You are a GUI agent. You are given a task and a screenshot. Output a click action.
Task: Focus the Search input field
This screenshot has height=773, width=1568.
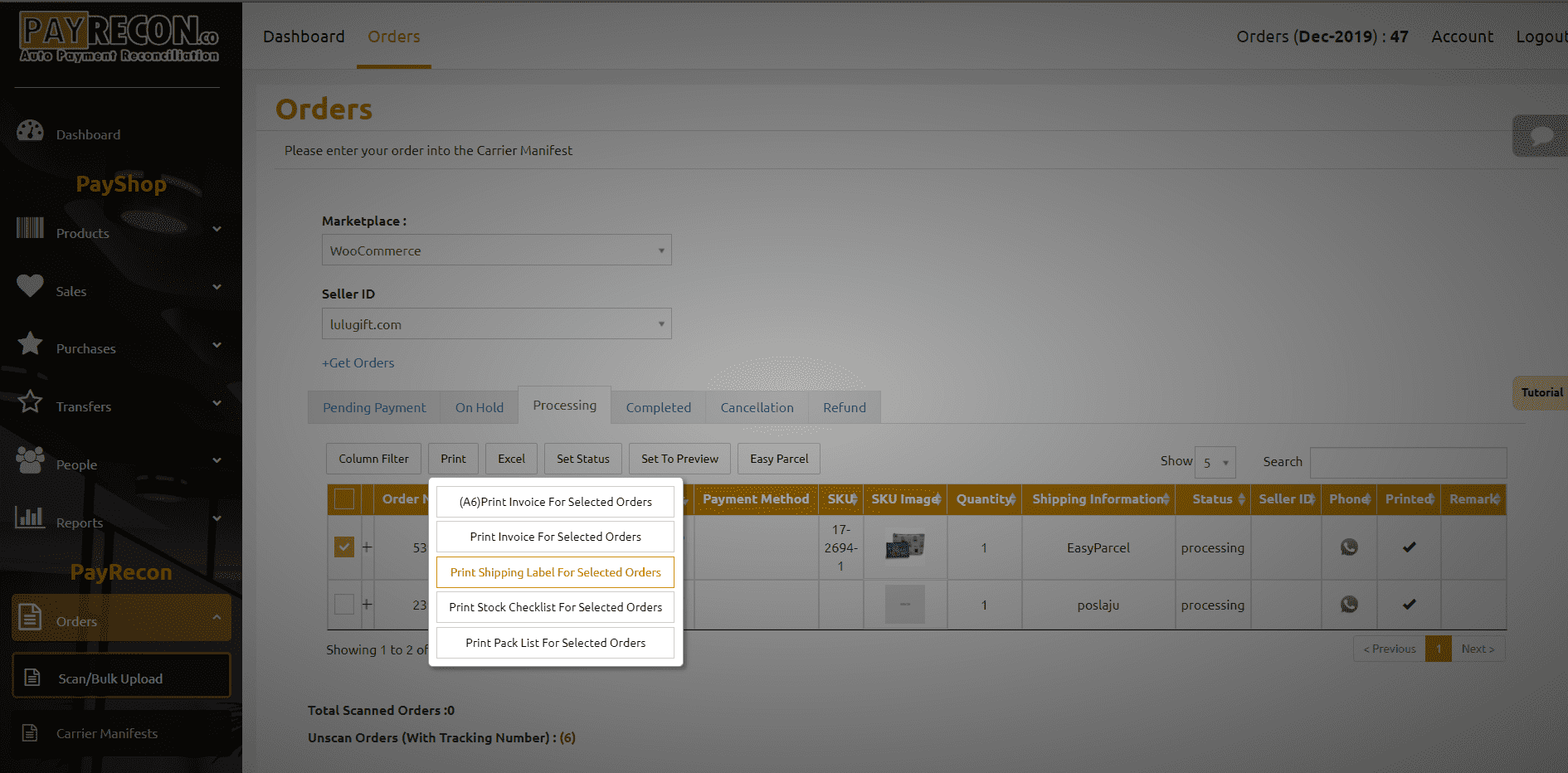click(1408, 462)
